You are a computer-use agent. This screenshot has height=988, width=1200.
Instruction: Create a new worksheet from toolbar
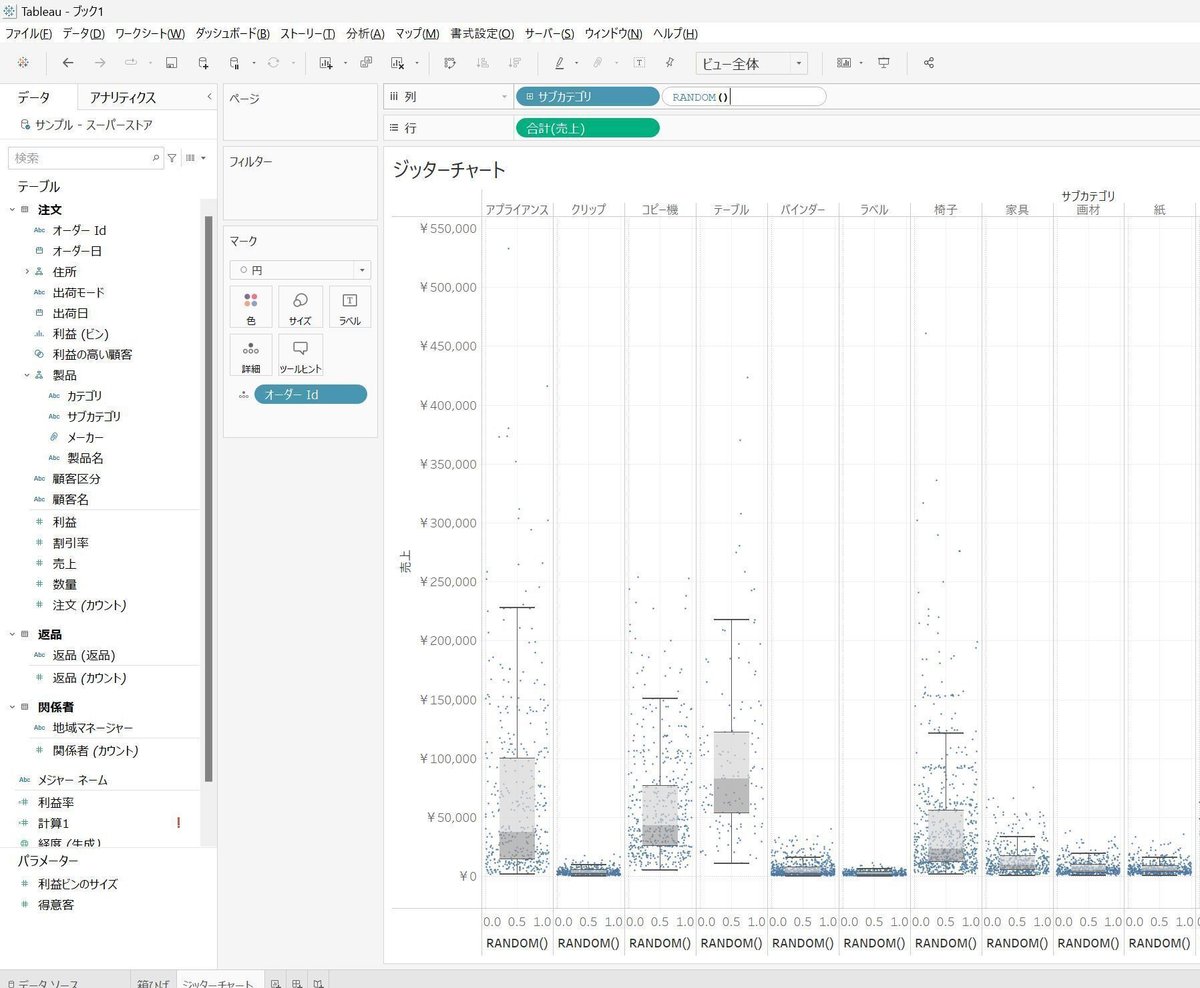click(x=326, y=63)
